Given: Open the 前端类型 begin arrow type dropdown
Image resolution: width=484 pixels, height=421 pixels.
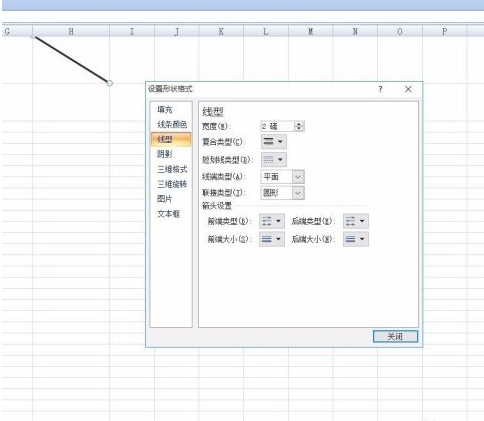Looking at the screenshot, I should (x=272, y=221).
